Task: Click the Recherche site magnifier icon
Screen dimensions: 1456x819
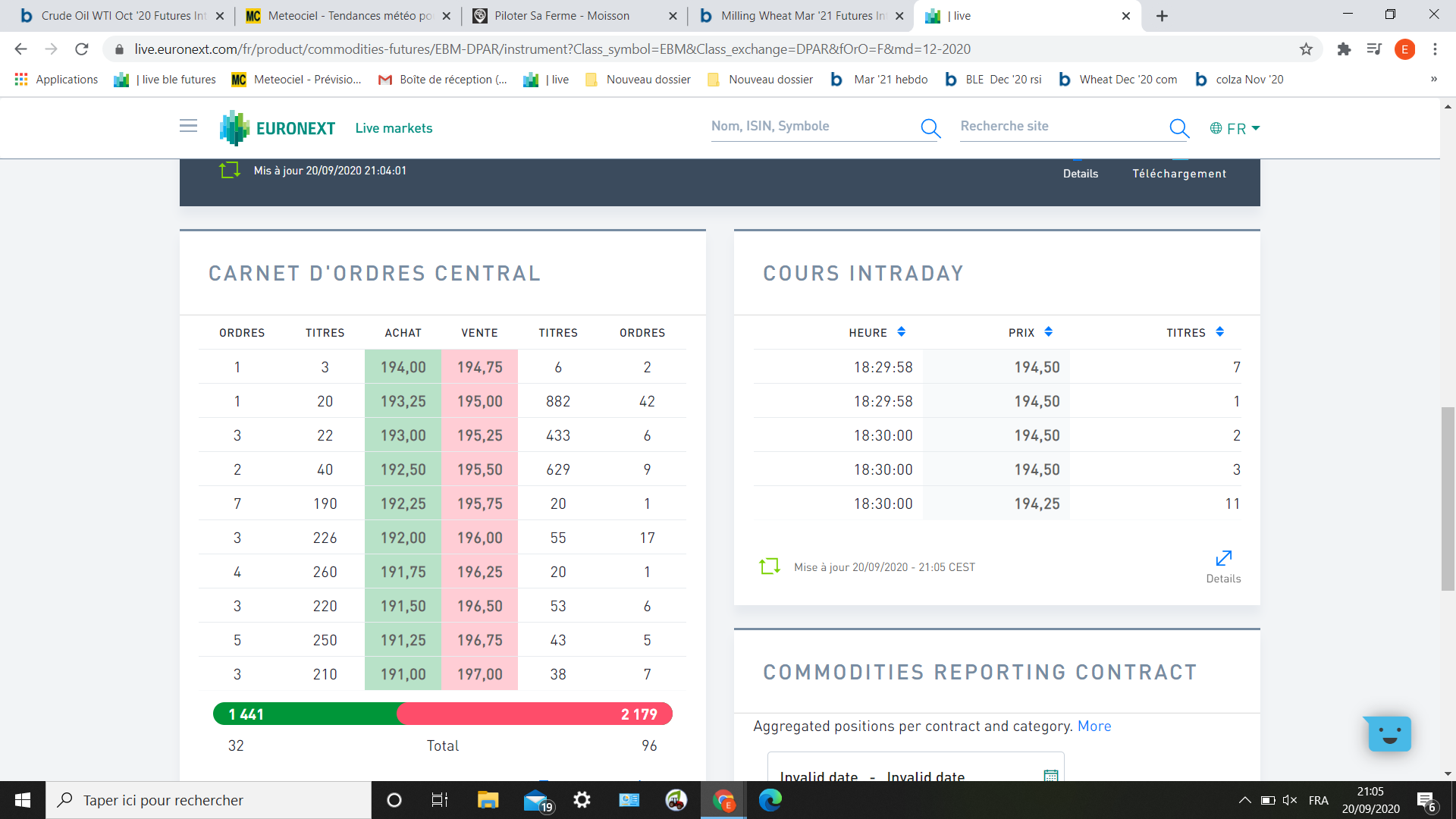Action: [1178, 128]
